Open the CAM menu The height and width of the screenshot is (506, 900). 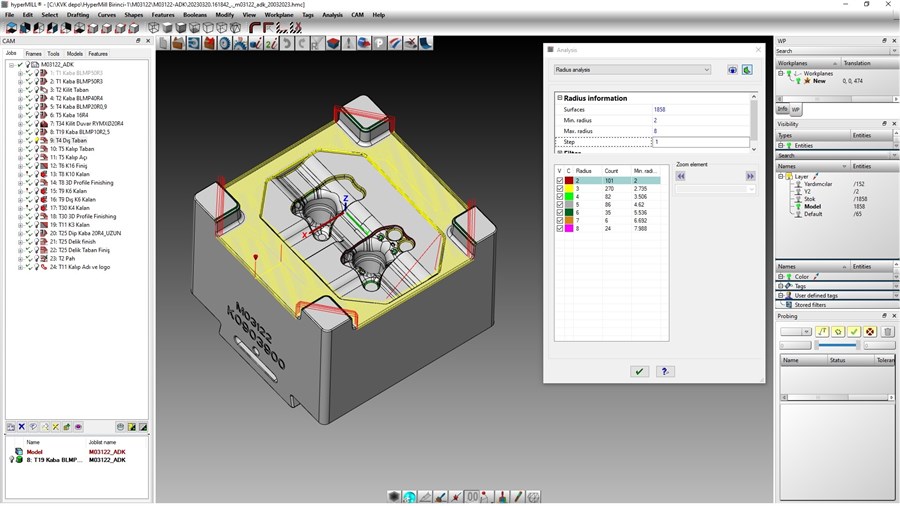pos(358,15)
